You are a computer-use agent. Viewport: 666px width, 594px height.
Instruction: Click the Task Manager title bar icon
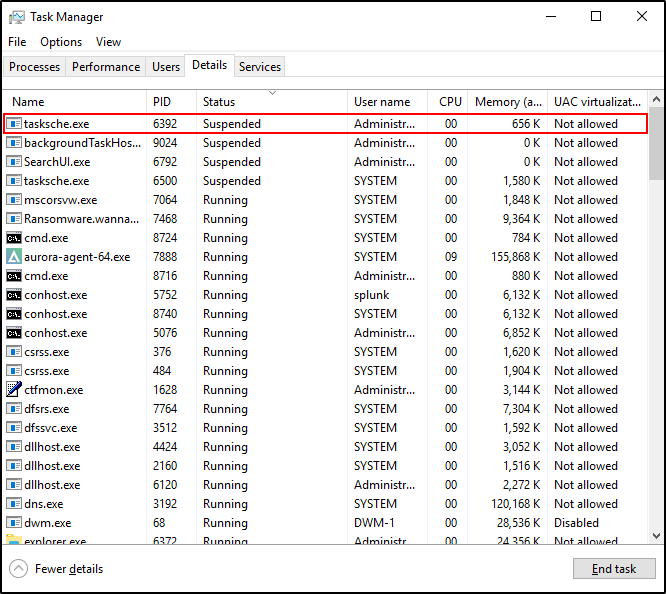pyautogui.click(x=16, y=17)
